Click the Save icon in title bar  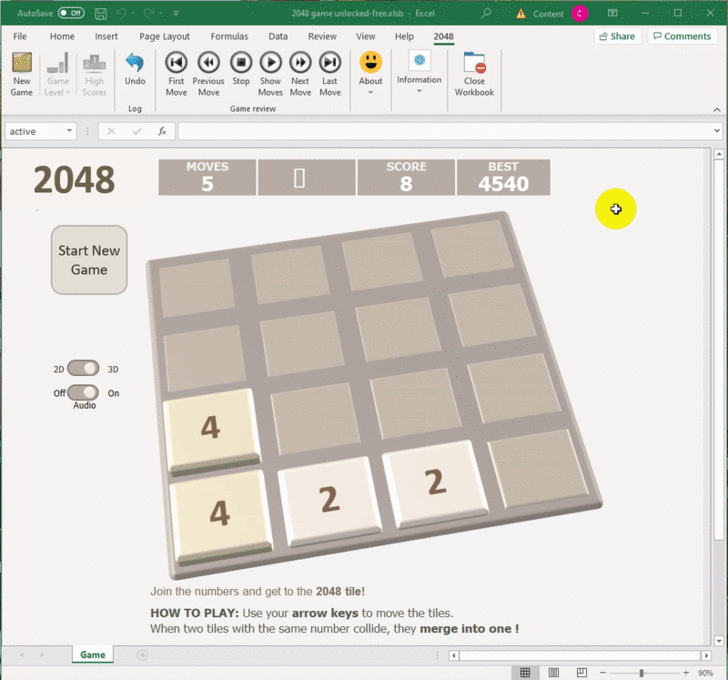101,13
